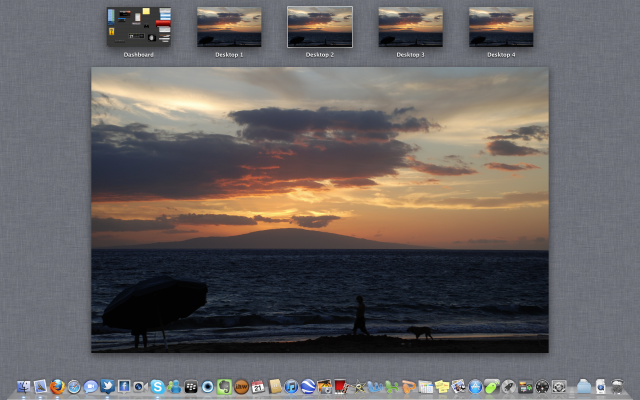Click the large sunset desktop preview
Screen dimensions: 640x400
point(320,210)
